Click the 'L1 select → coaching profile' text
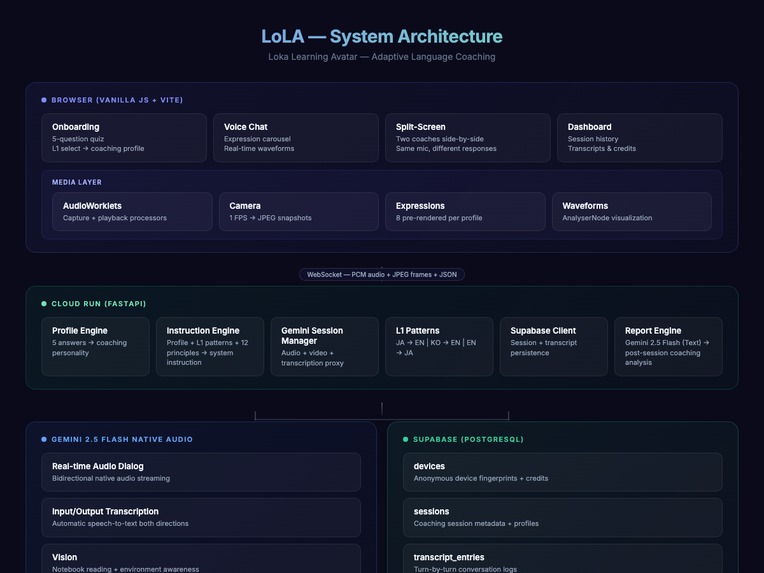 98,149
